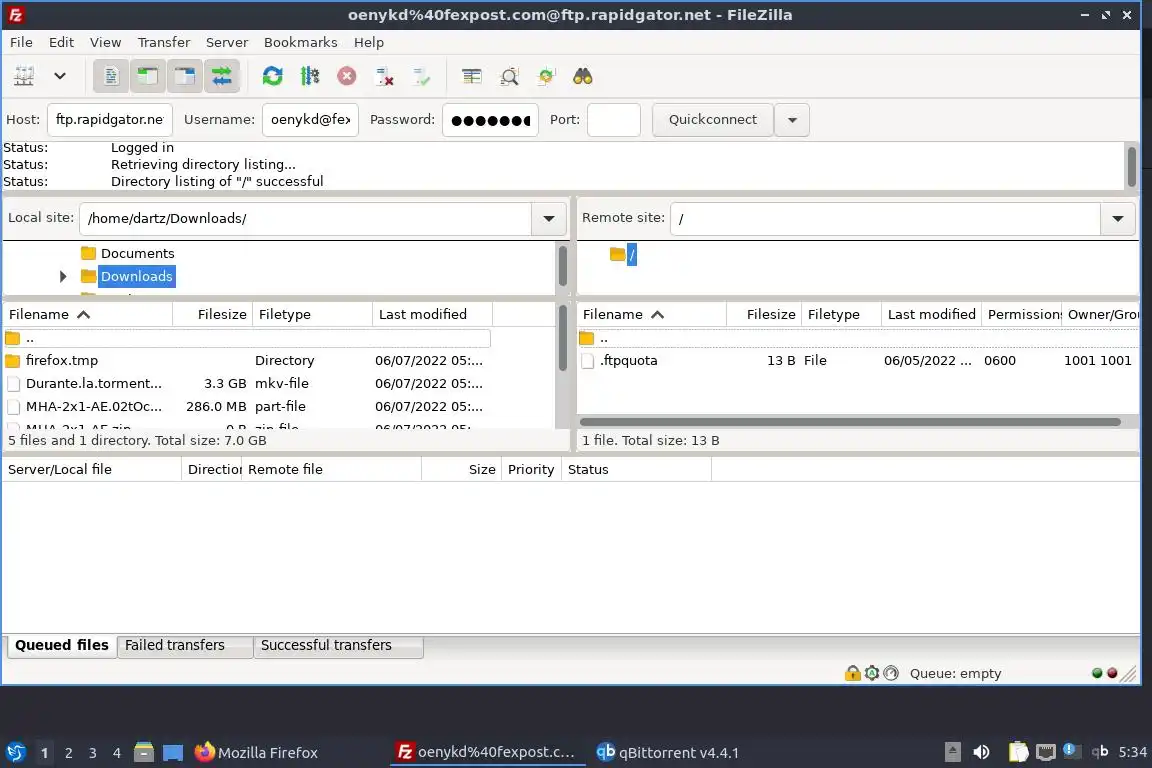Viewport: 1152px width, 768px height.
Task: Cancel current operation red icon
Action: tap(347, 76)
